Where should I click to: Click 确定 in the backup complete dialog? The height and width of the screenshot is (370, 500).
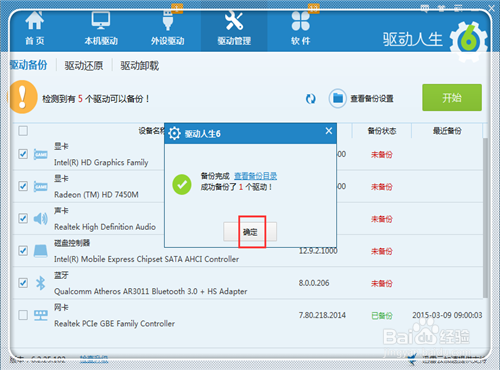[x=250, y=232]
